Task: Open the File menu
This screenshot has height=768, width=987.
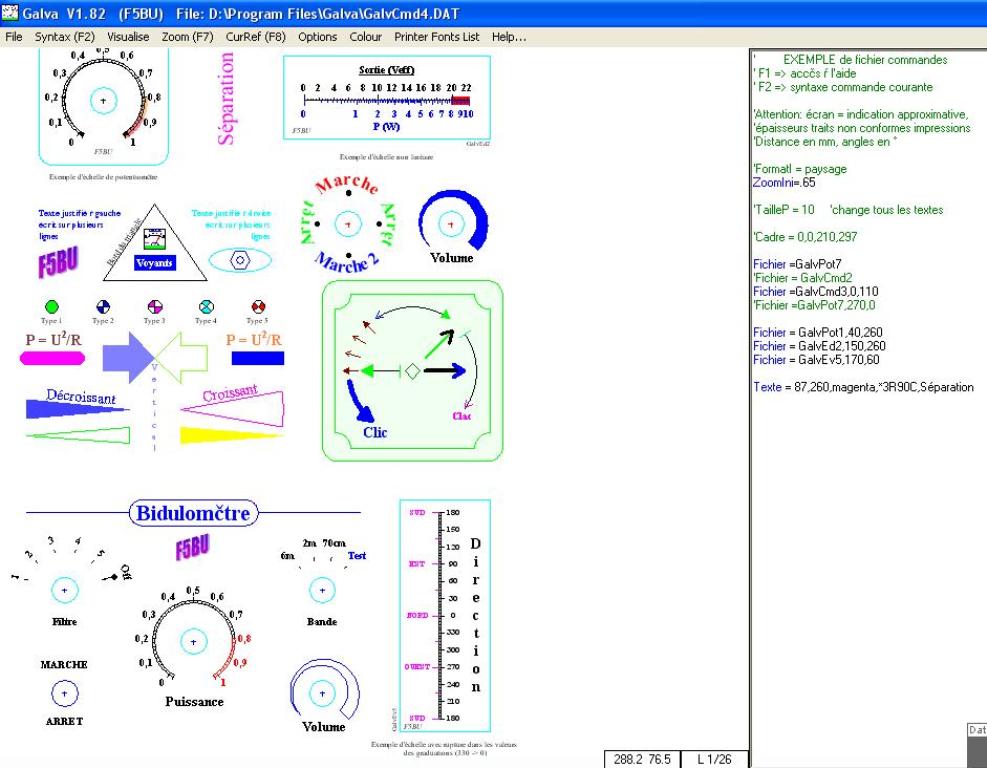Action: [14, 37]
